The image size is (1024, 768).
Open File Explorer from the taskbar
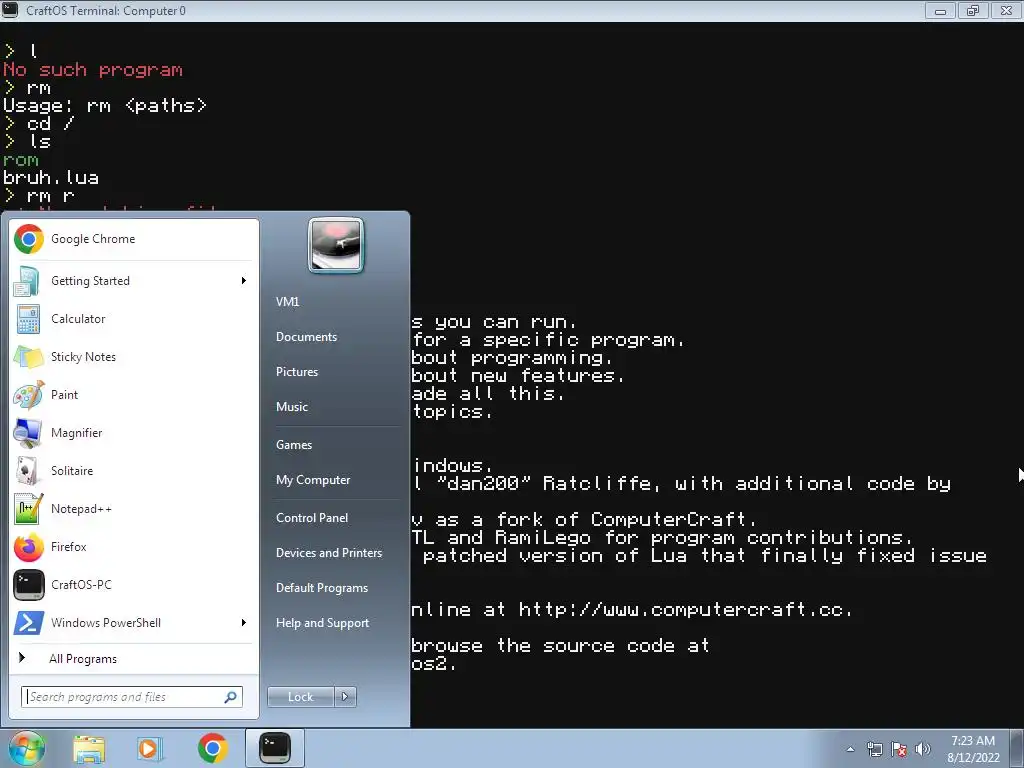coord(89,748)
